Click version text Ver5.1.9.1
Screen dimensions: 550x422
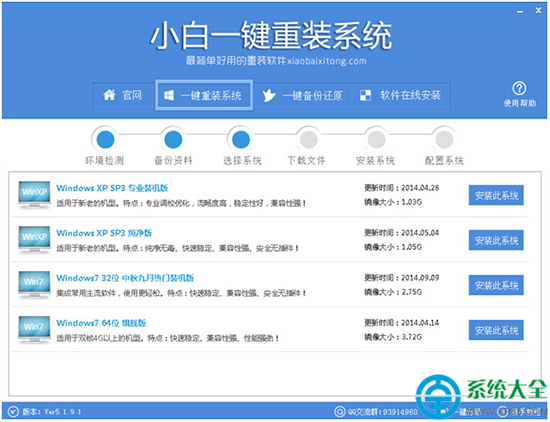[x=63, y=411]
